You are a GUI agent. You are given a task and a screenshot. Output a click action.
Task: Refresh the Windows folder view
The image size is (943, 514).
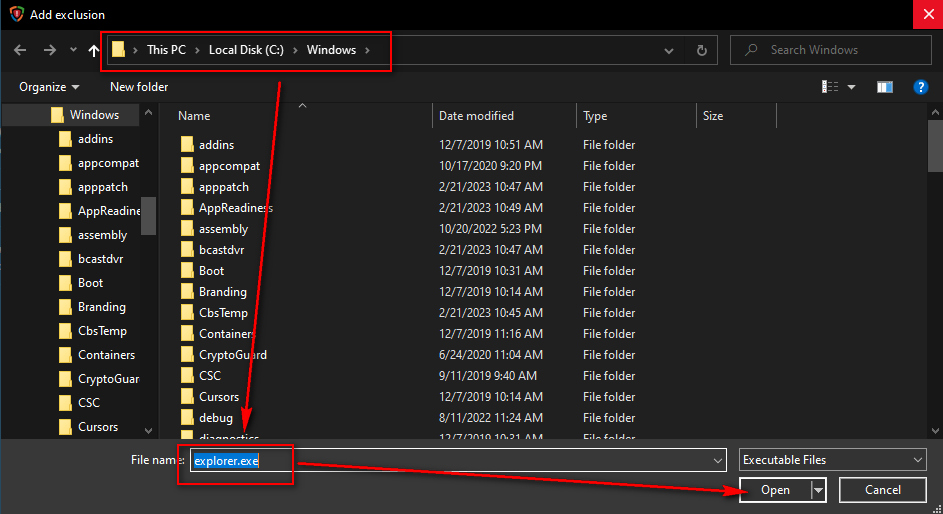[701, 50]
